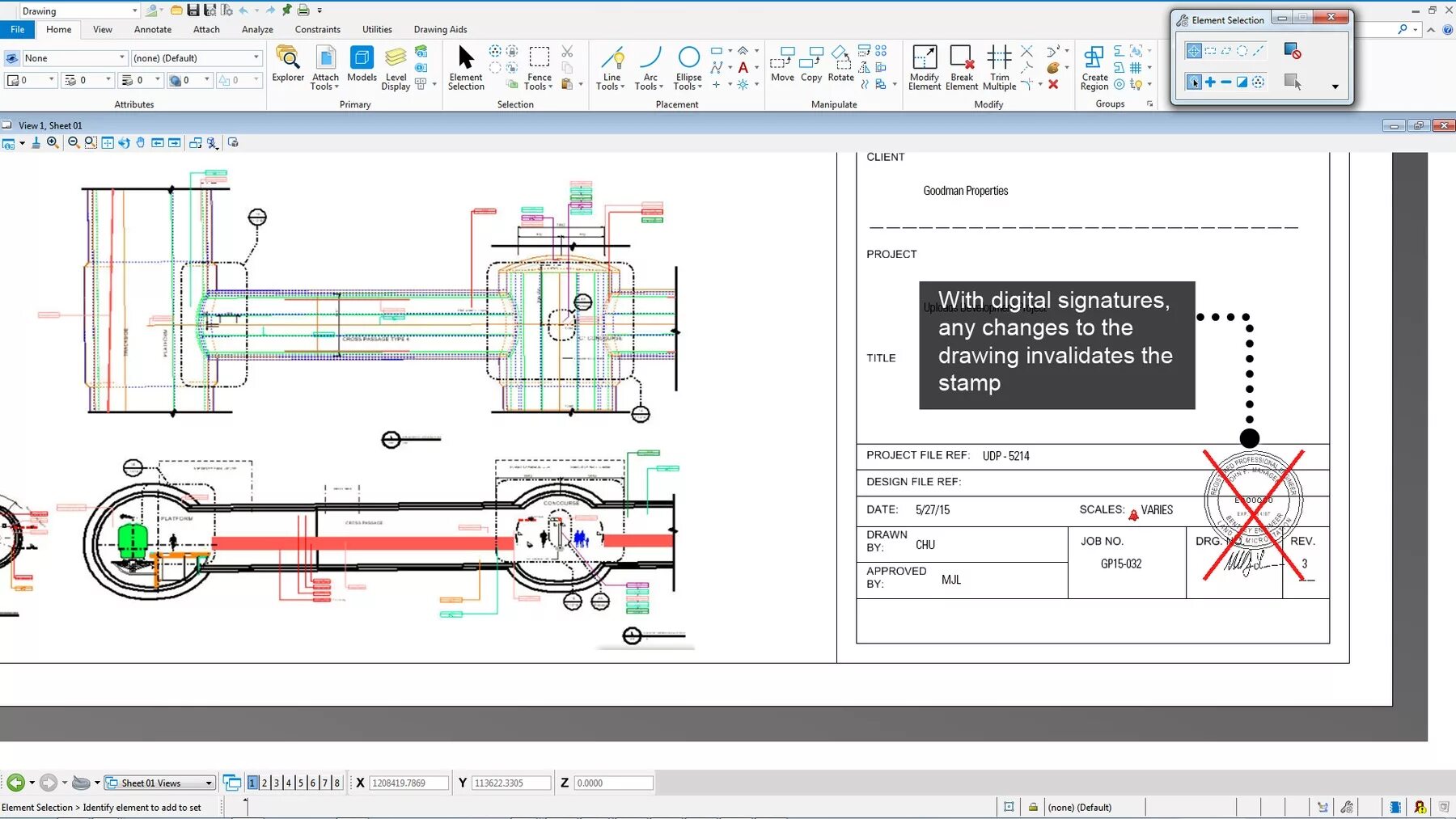Choose Invert mode in Element Selection window
The height and width of the screenshot is (819, 1456).
[1242, 82]
